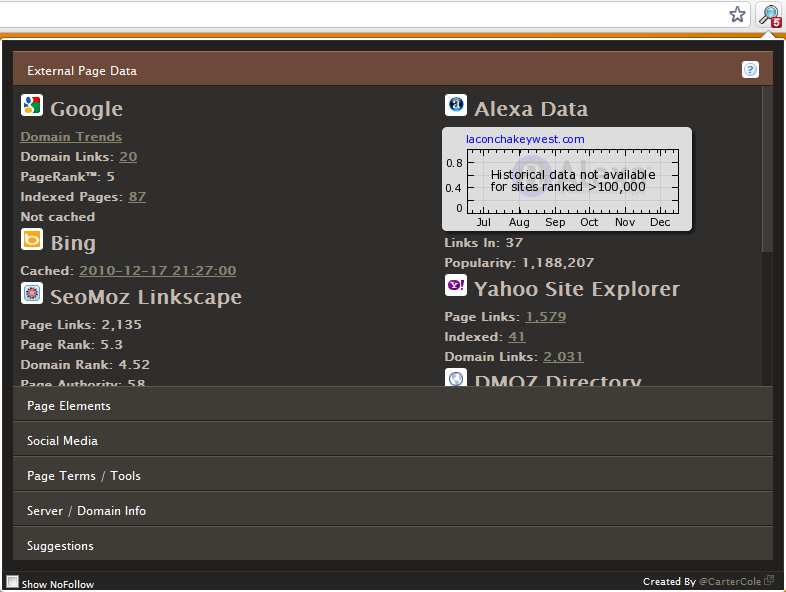
Task: Click the Google logo icon
Action: pos(32,105)
